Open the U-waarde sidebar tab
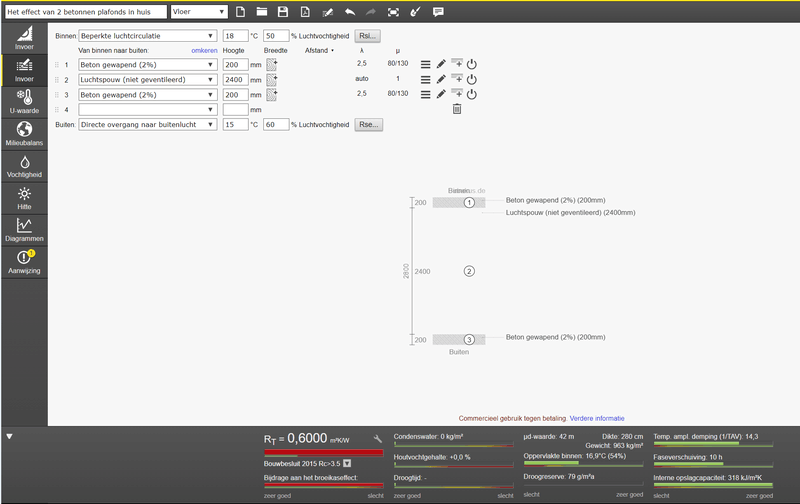 click(24, 102)
